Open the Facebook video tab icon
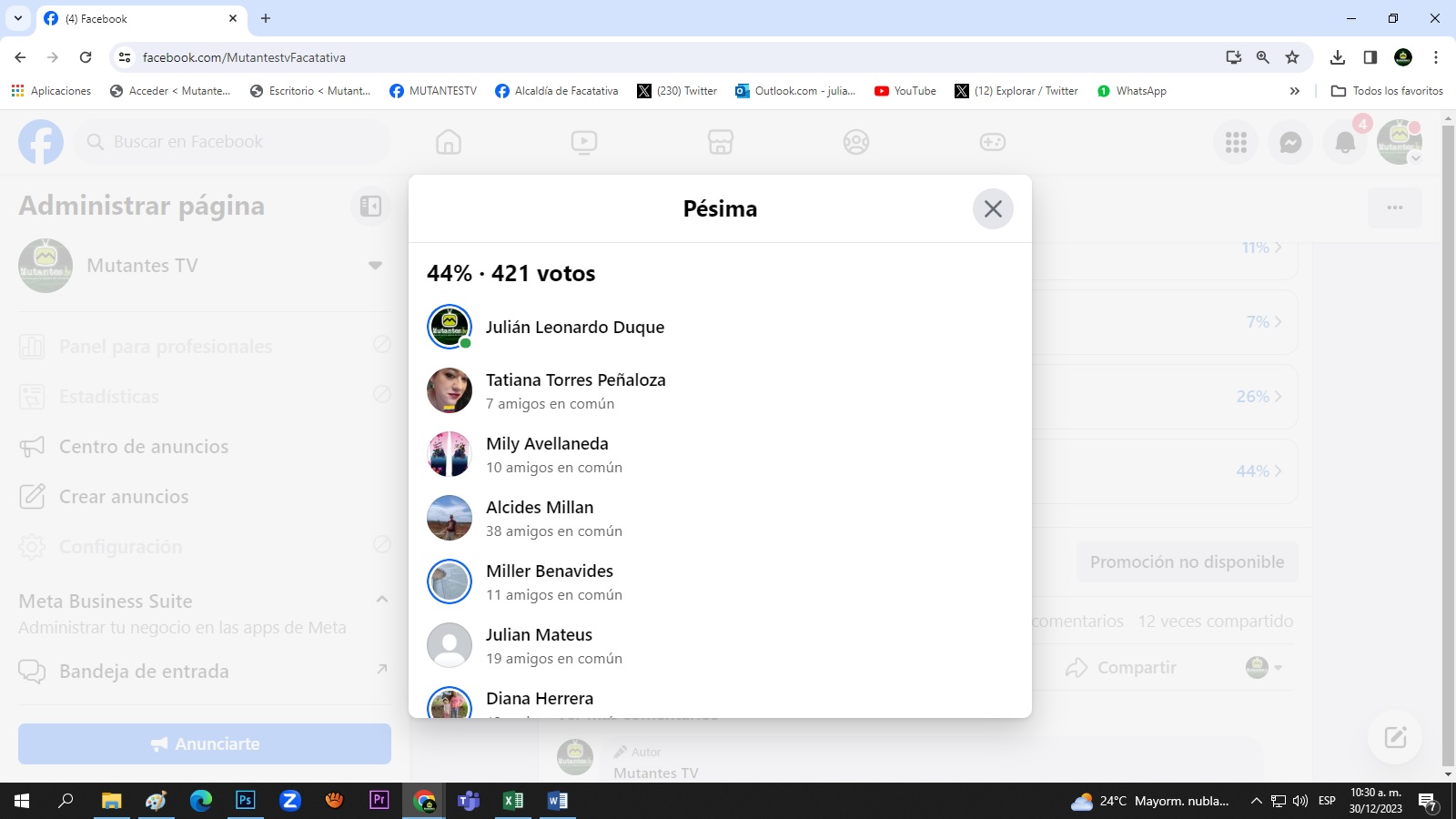 click(584, 143)
